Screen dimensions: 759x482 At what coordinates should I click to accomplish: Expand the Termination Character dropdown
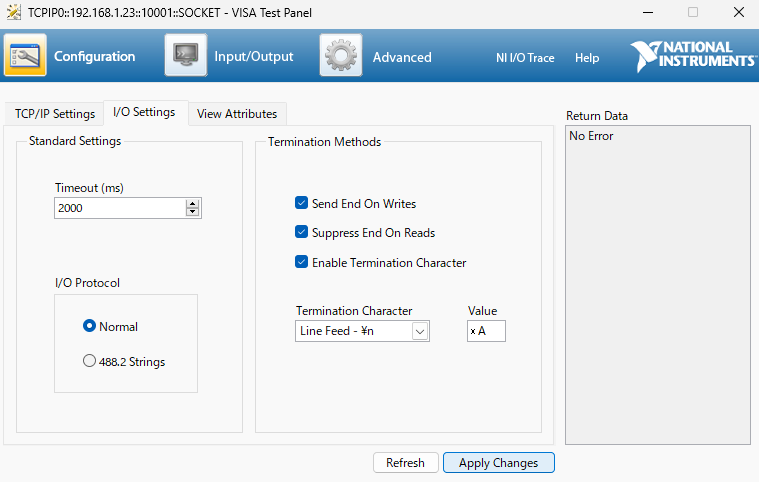tap(420, 331)
